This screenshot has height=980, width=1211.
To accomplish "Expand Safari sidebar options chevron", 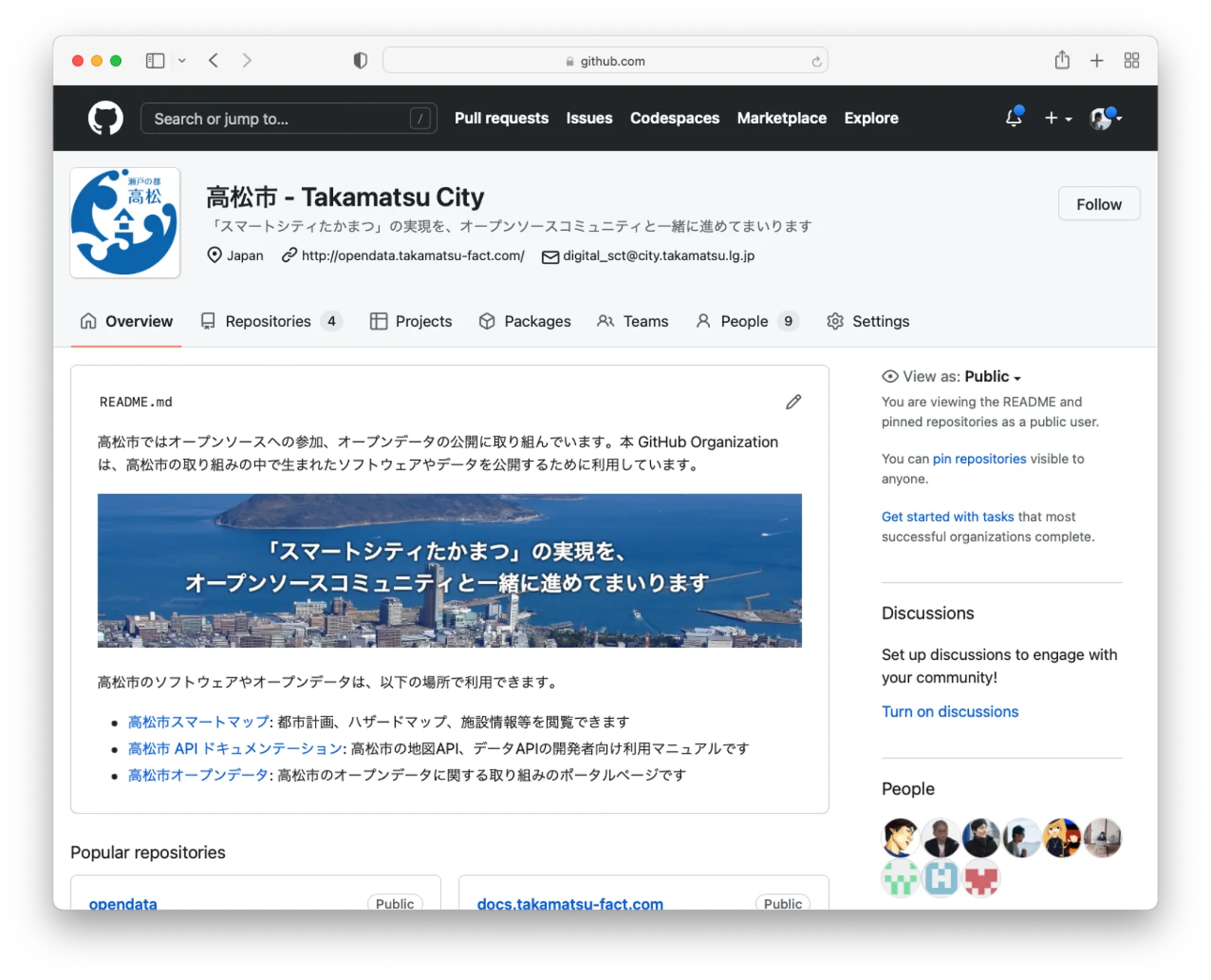I will click(x=182, y=61).
